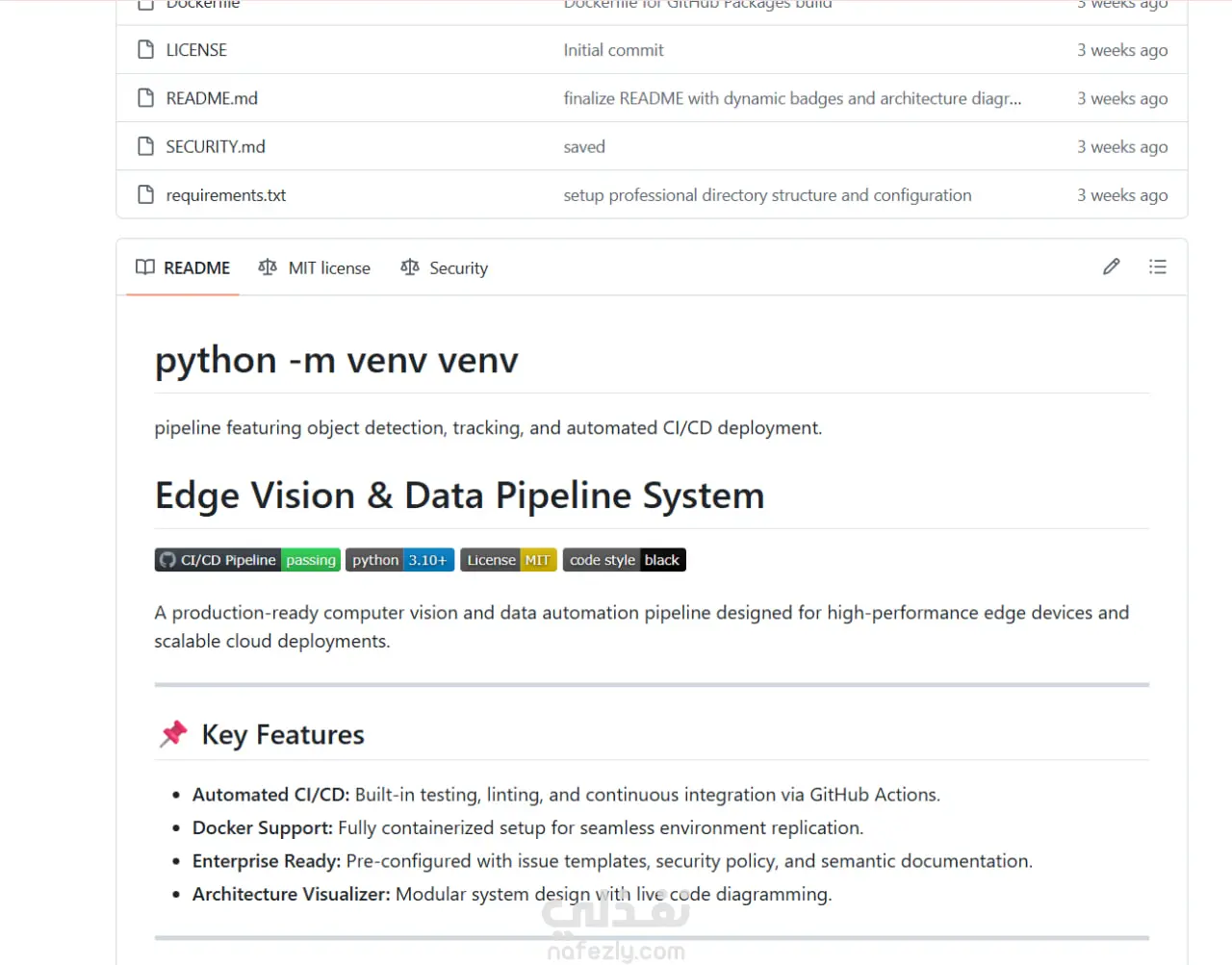
Task: Open the requirements.txt file link
Action: (226, 195)
